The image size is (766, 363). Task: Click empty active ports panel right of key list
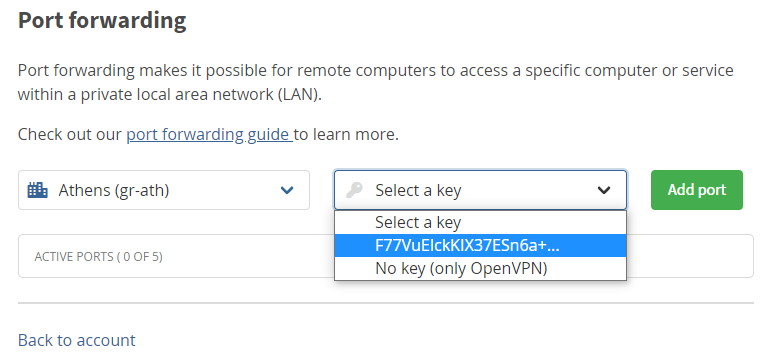click(689, 256)
